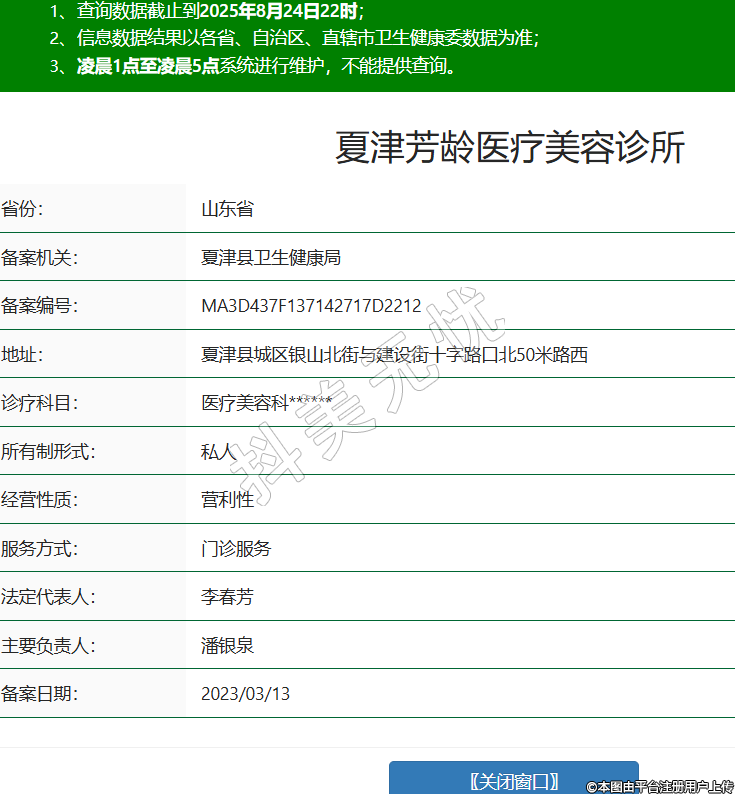Image resolution: width=735 pixels, height=794 pixels.
Task: Click the 地址 field label
Action: click(x=23, y=354)
